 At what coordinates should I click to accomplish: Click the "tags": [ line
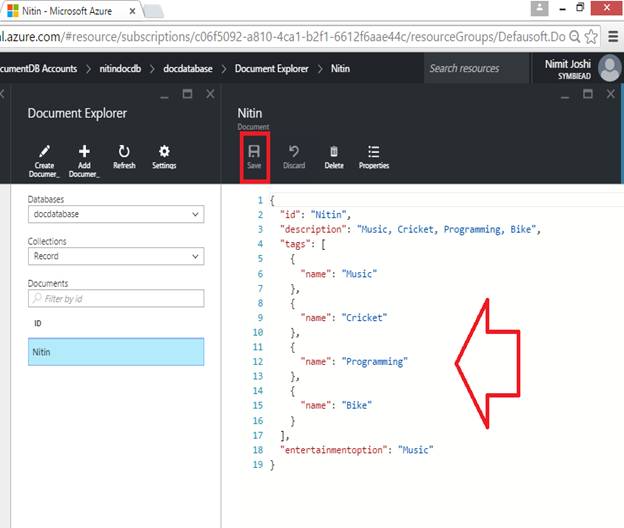[303, 244]
